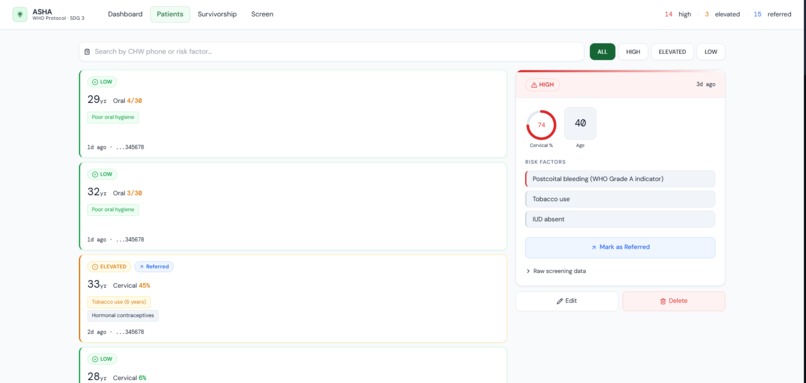Filter patients by ELEVATED risk

(672, 52)
